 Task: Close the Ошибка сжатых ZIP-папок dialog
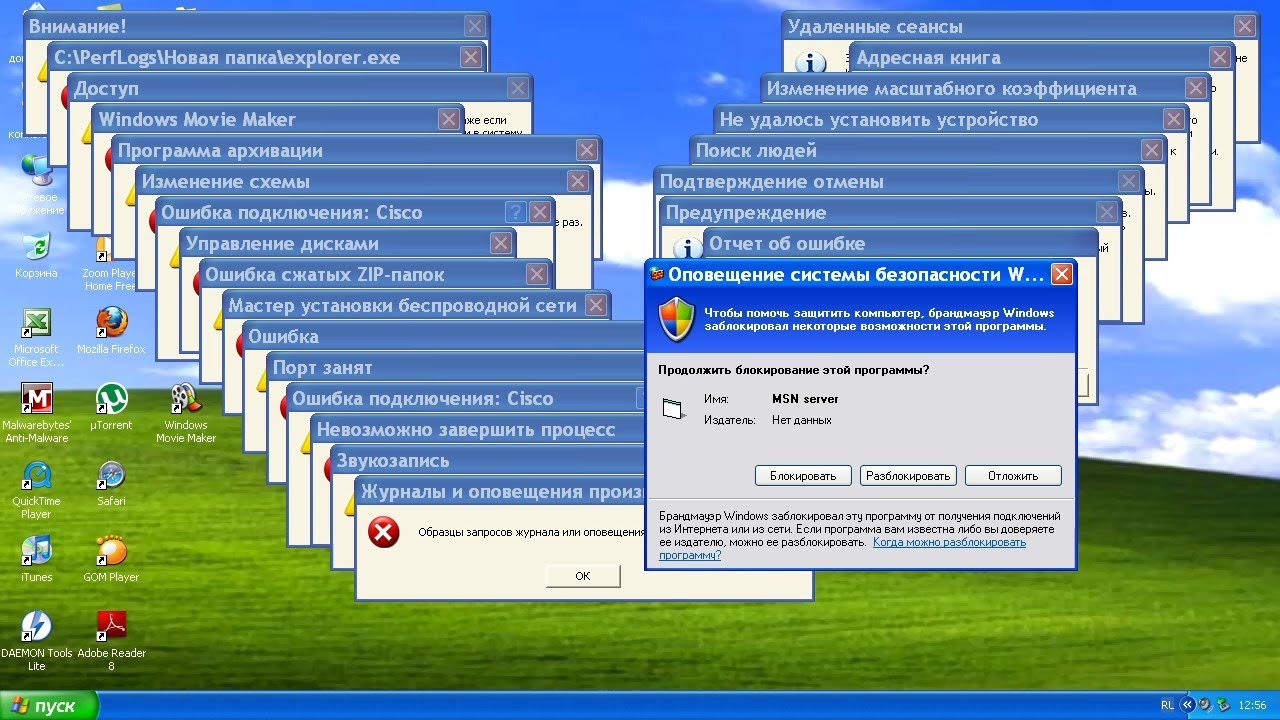click(x=537, y=274)
